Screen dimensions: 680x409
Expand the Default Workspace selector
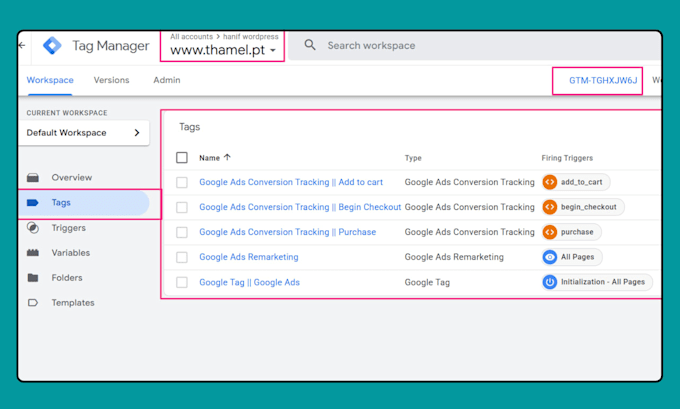[x=84, y=133]
